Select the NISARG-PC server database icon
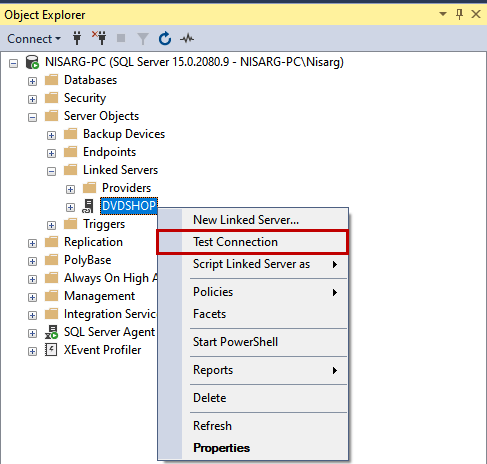This screenshot has width=487, height=464. tap(32, 62)
